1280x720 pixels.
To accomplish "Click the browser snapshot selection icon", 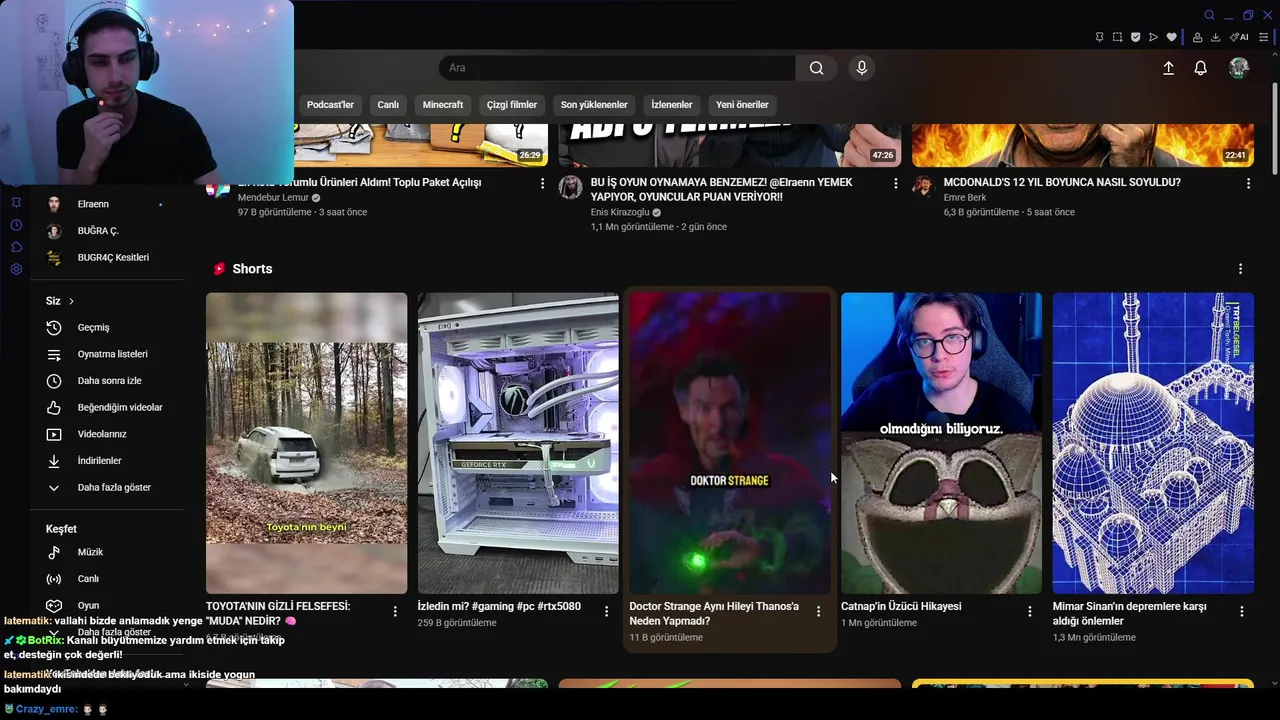I will click(1117, 37).
